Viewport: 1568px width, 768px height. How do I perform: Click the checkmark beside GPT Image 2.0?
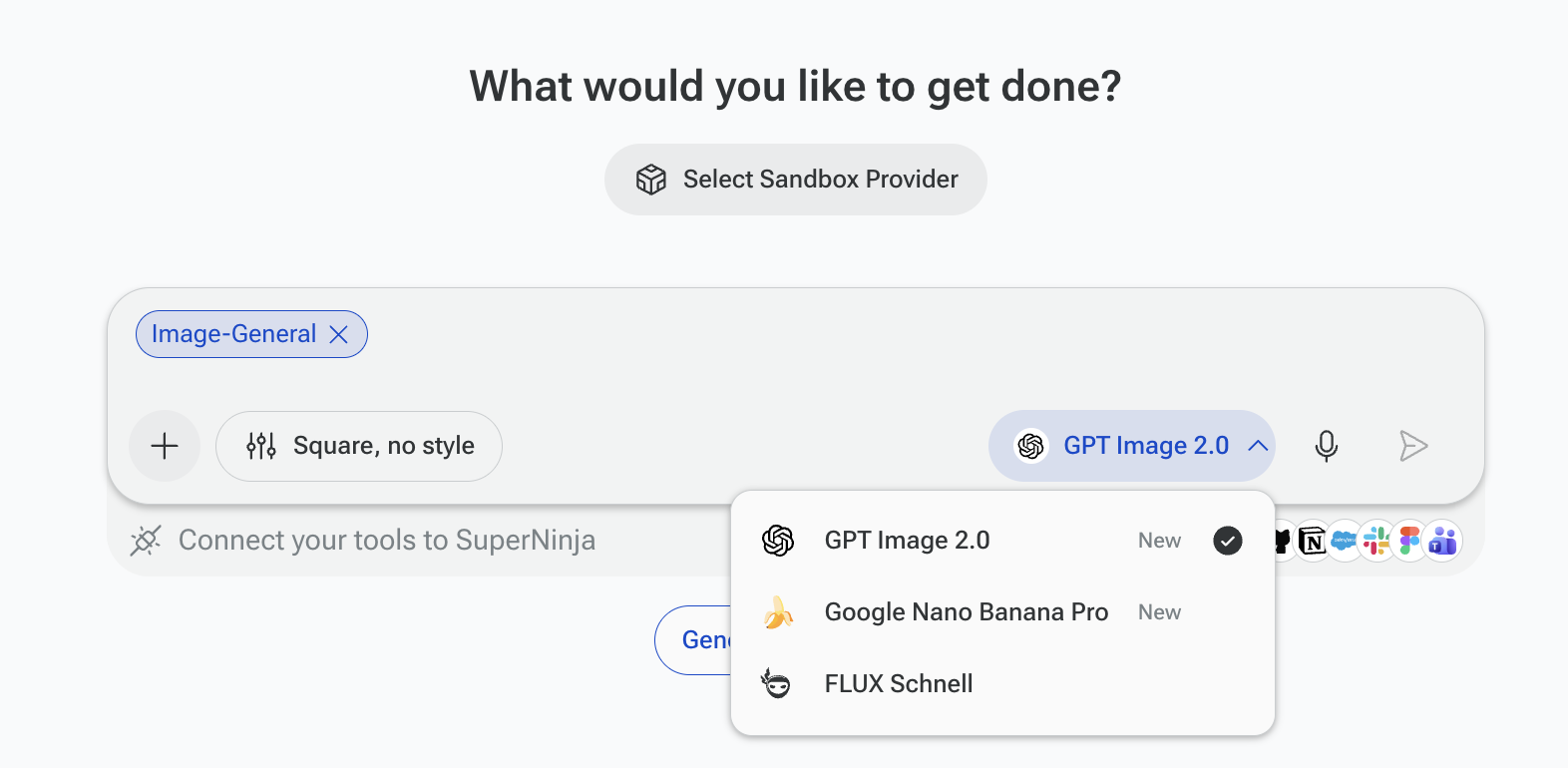point(1228,541)
